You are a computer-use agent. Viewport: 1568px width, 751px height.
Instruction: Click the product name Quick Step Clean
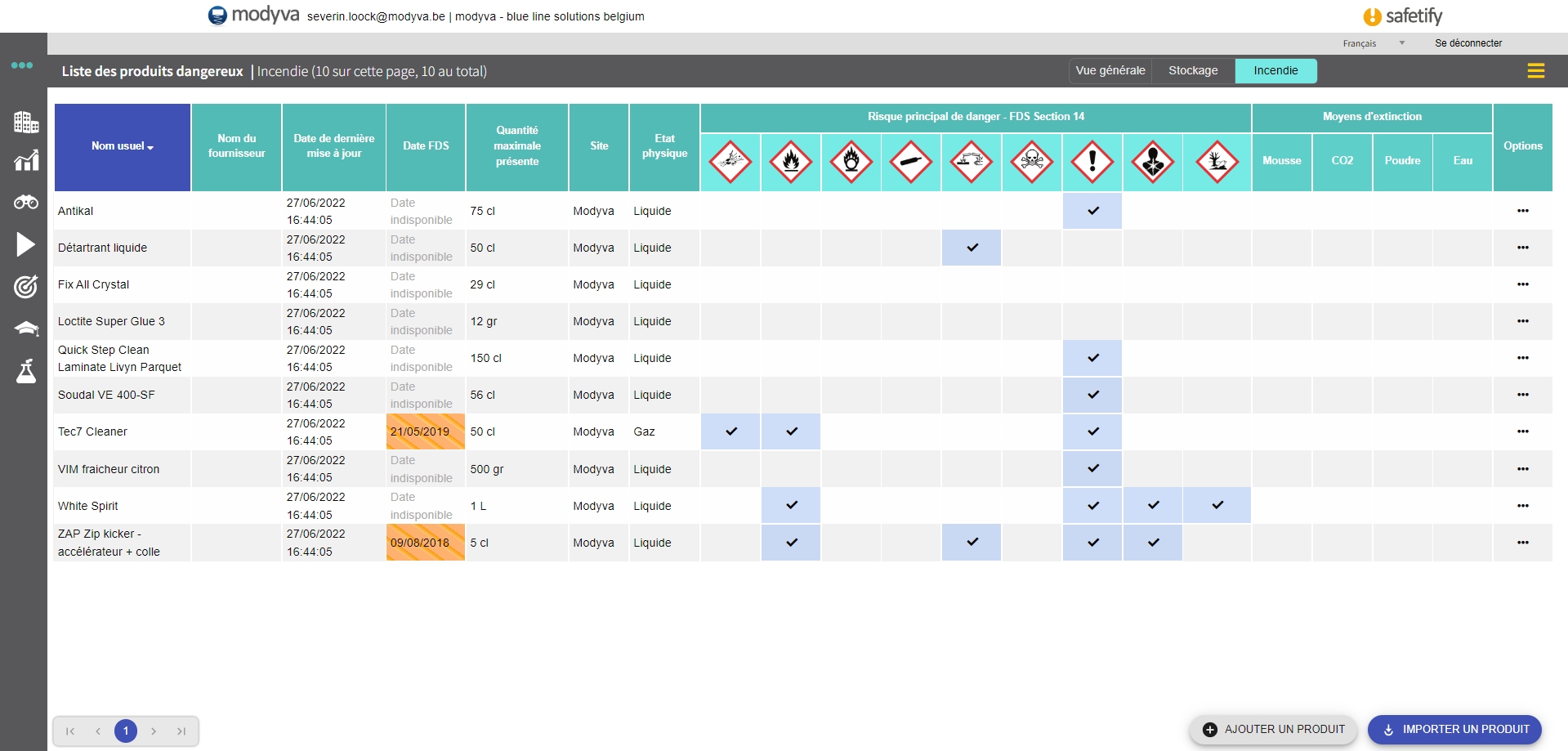(119, 359)
